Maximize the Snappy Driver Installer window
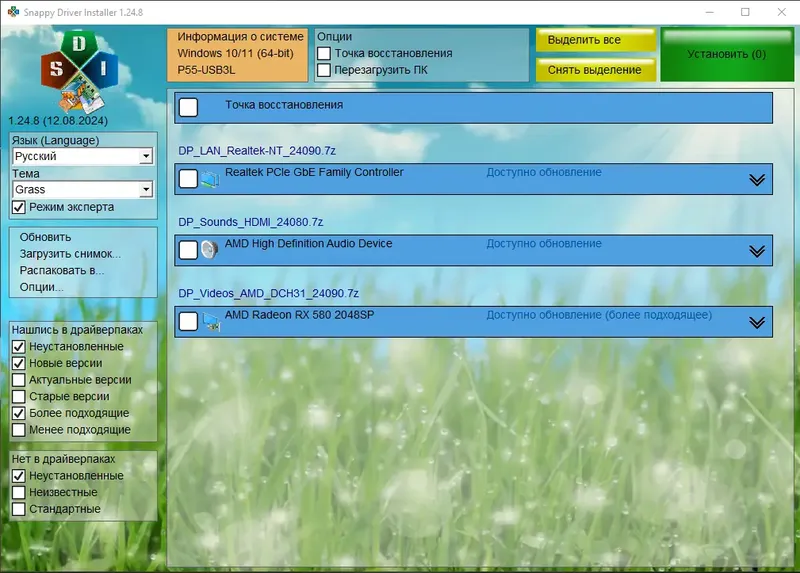Image resolution: width=800 pixels, height=573 pixels. click(745, 12)
